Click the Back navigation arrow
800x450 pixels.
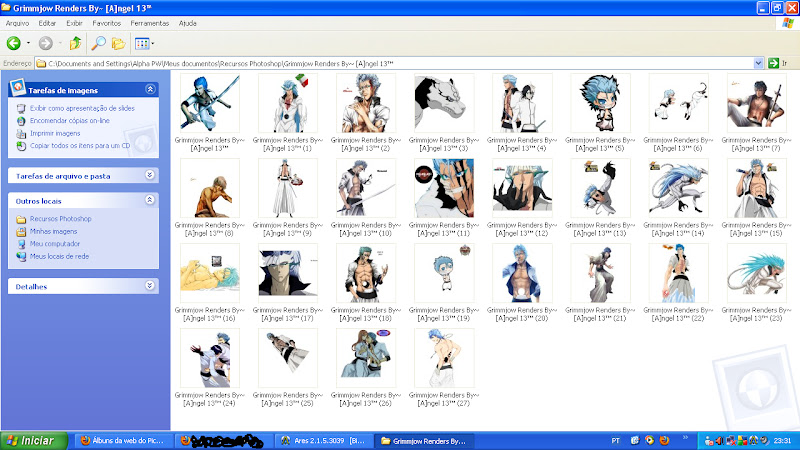(14, 43)
